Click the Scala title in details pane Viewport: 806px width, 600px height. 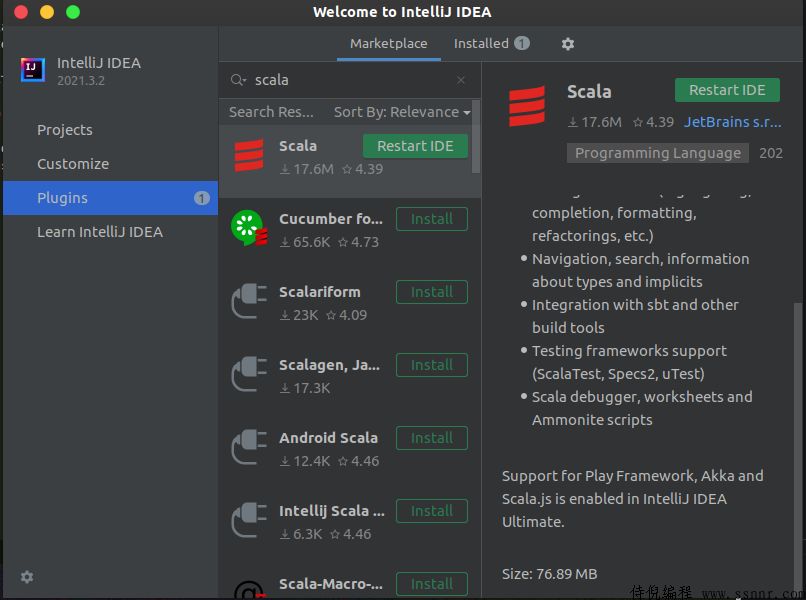589,92
